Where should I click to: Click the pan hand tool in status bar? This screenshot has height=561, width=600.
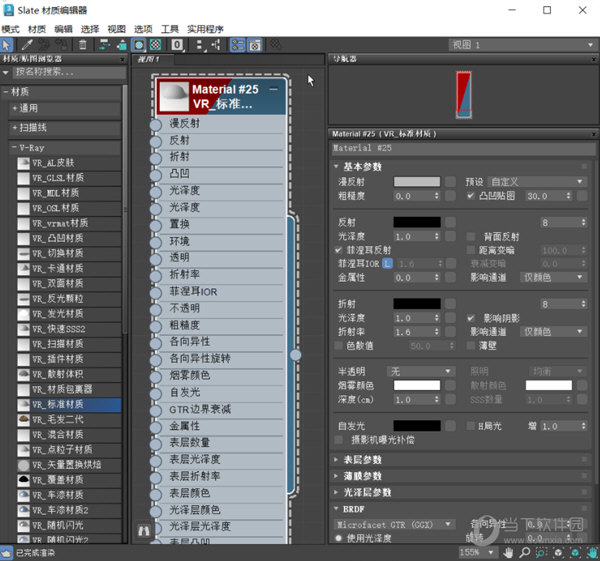[508, 553]
